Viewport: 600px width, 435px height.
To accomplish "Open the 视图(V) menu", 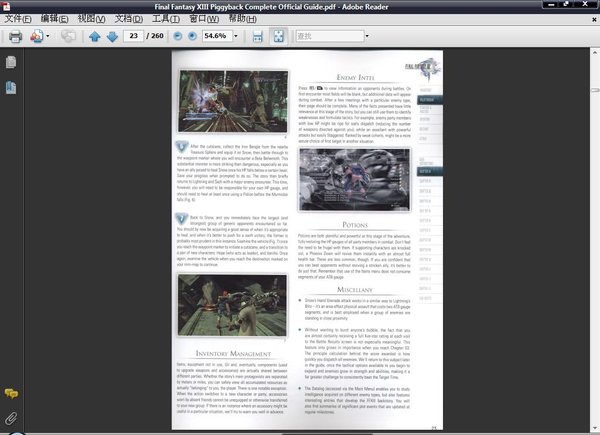I will point(94,18).
